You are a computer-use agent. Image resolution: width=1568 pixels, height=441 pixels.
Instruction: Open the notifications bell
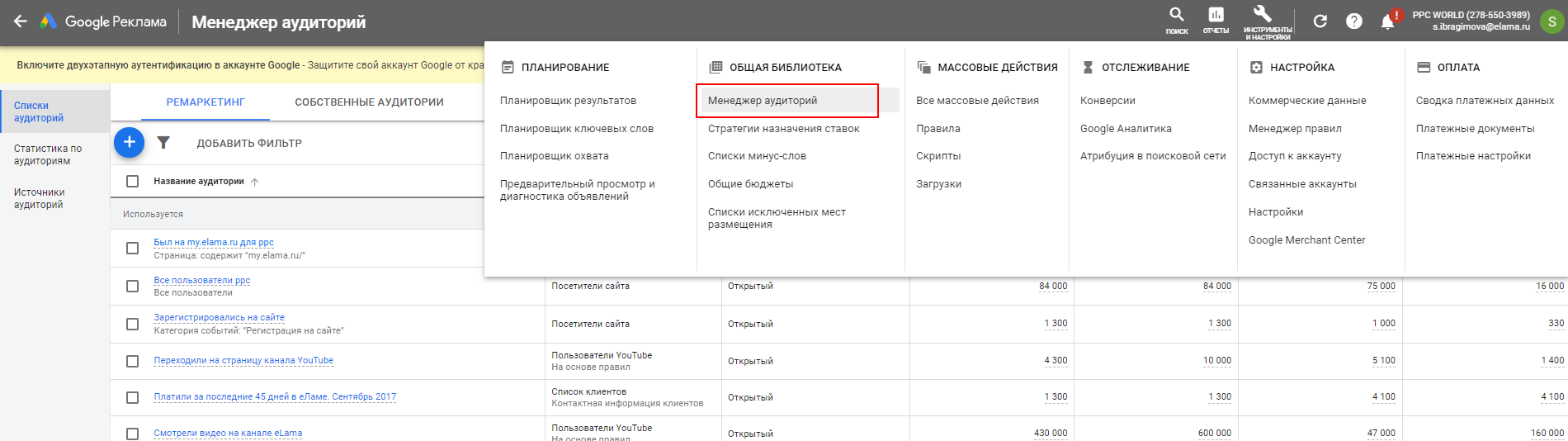point(1388,21)
